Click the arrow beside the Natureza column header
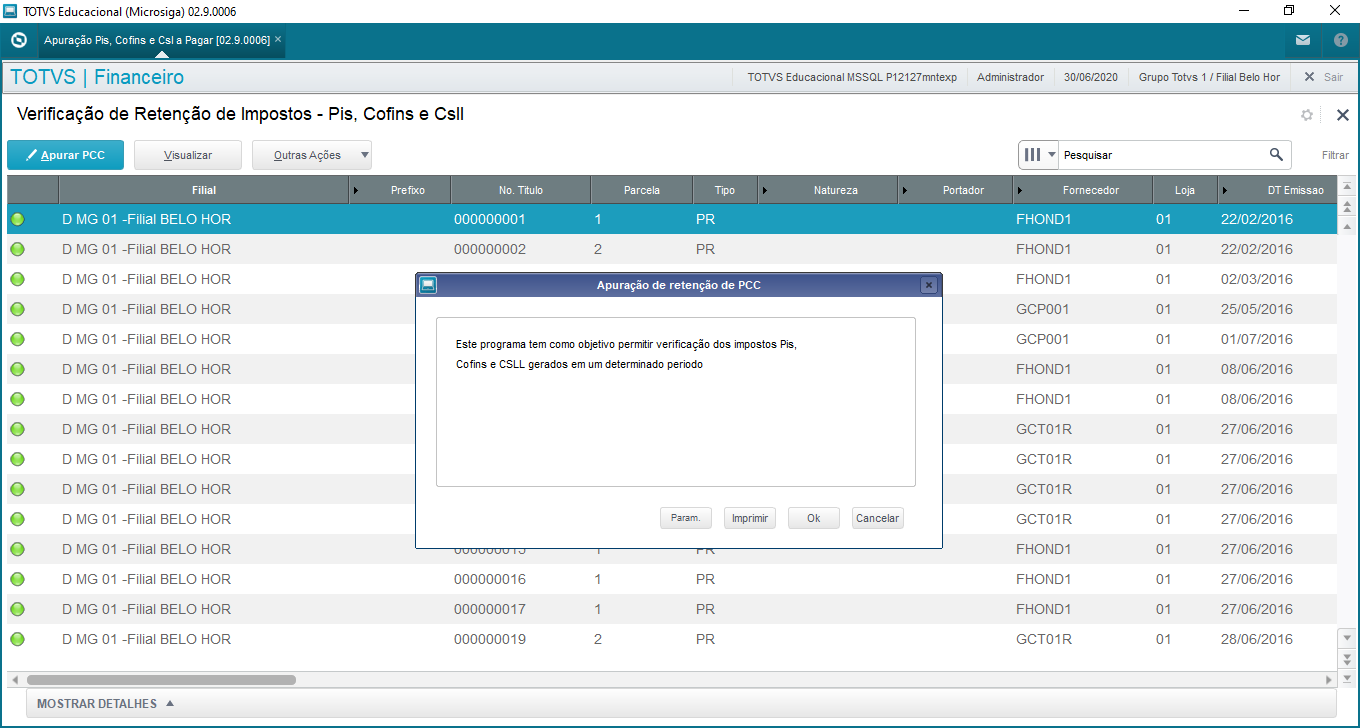 tap(766, 190)
